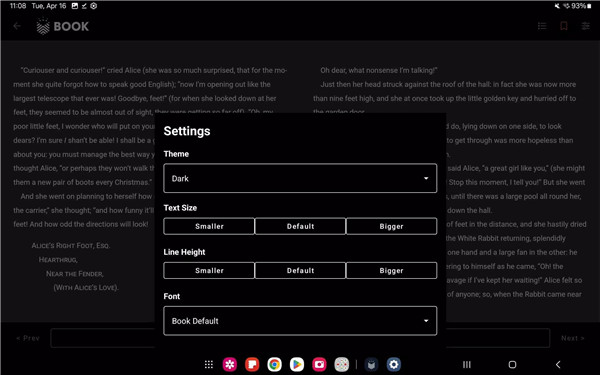Click the text "Alice's Right Foot, Esq."

[x=71, y=246]
